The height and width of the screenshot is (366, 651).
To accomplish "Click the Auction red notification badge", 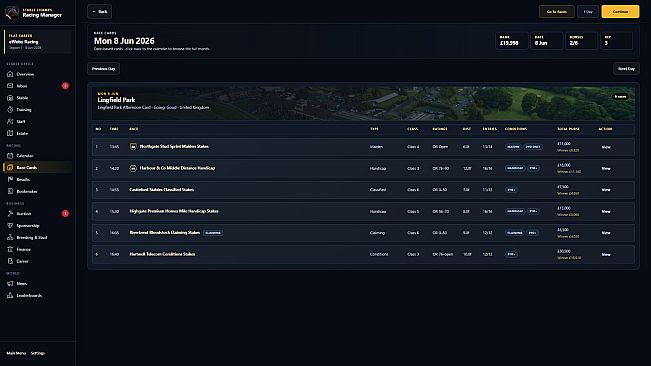I will (65, 214).
